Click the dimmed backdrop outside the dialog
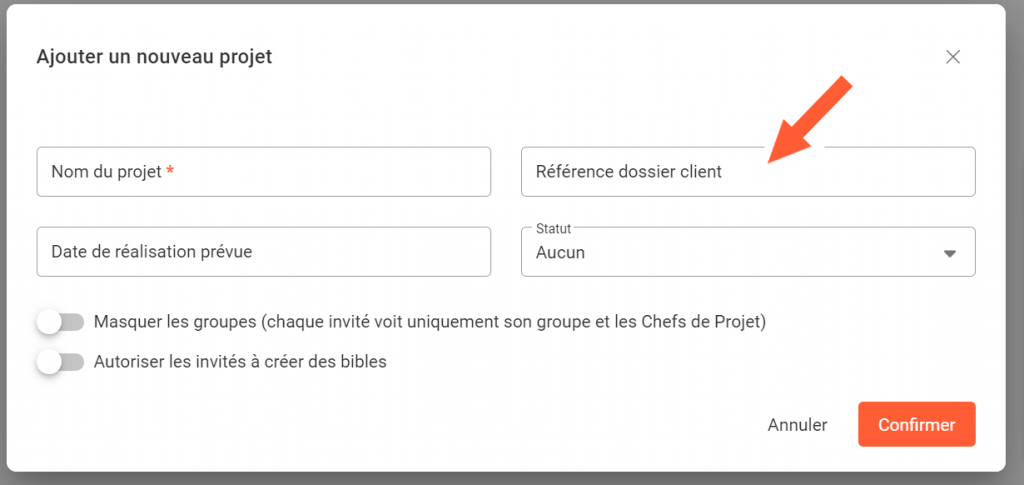 (1015, 478)
